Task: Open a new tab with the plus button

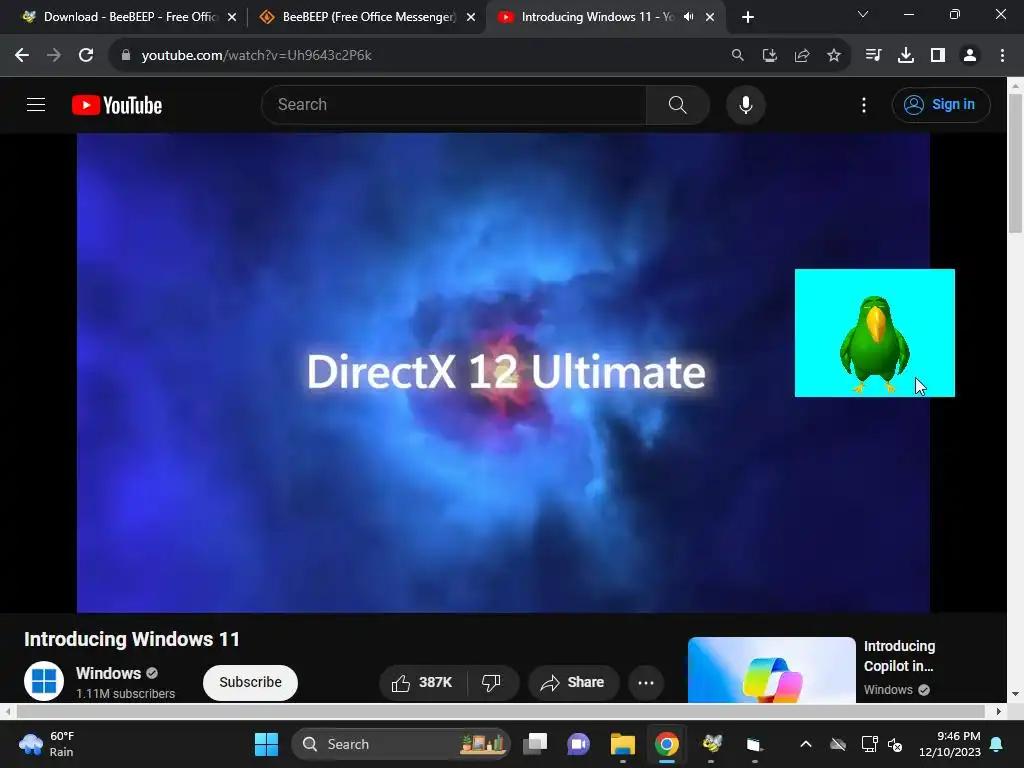Action: pos(748,18)
